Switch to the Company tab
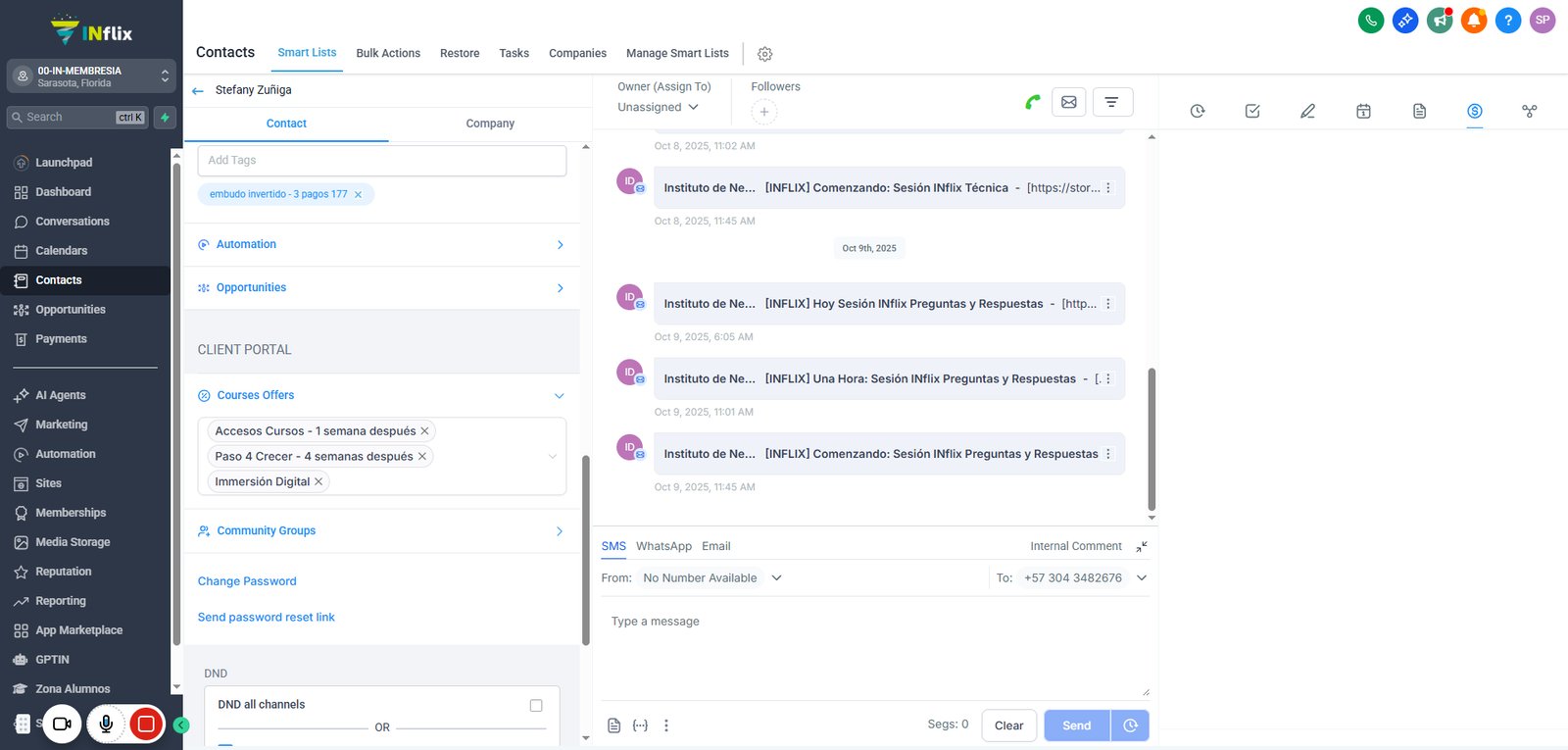Viewport: 1568px width, 750px height. click(490, 124)
